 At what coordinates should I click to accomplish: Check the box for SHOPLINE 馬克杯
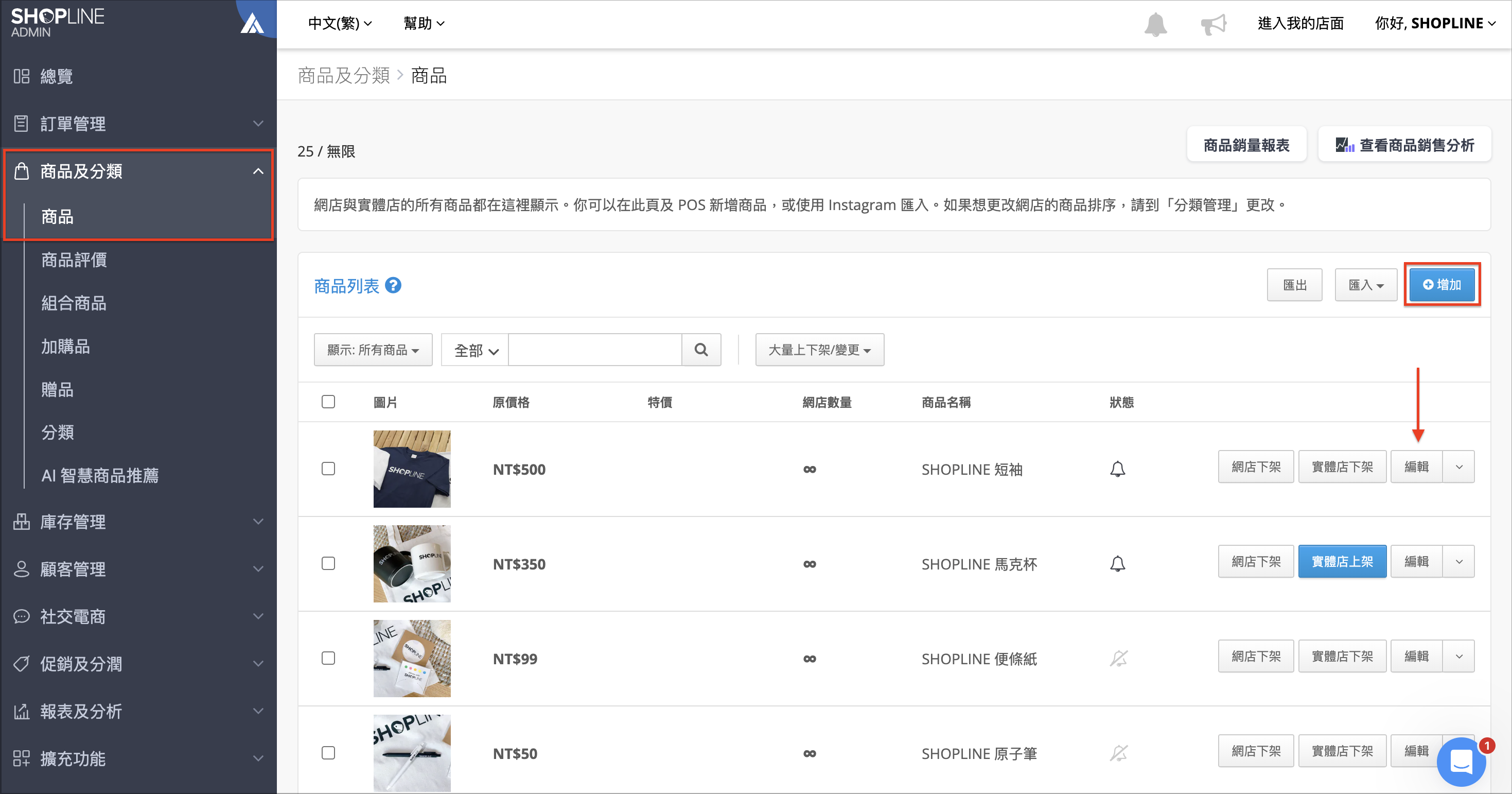click(328, 564)
